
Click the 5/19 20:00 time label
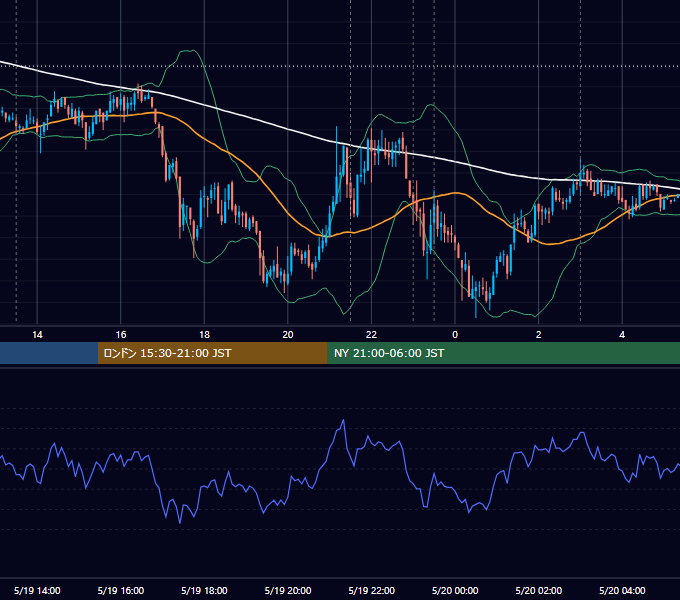(288, 590)
